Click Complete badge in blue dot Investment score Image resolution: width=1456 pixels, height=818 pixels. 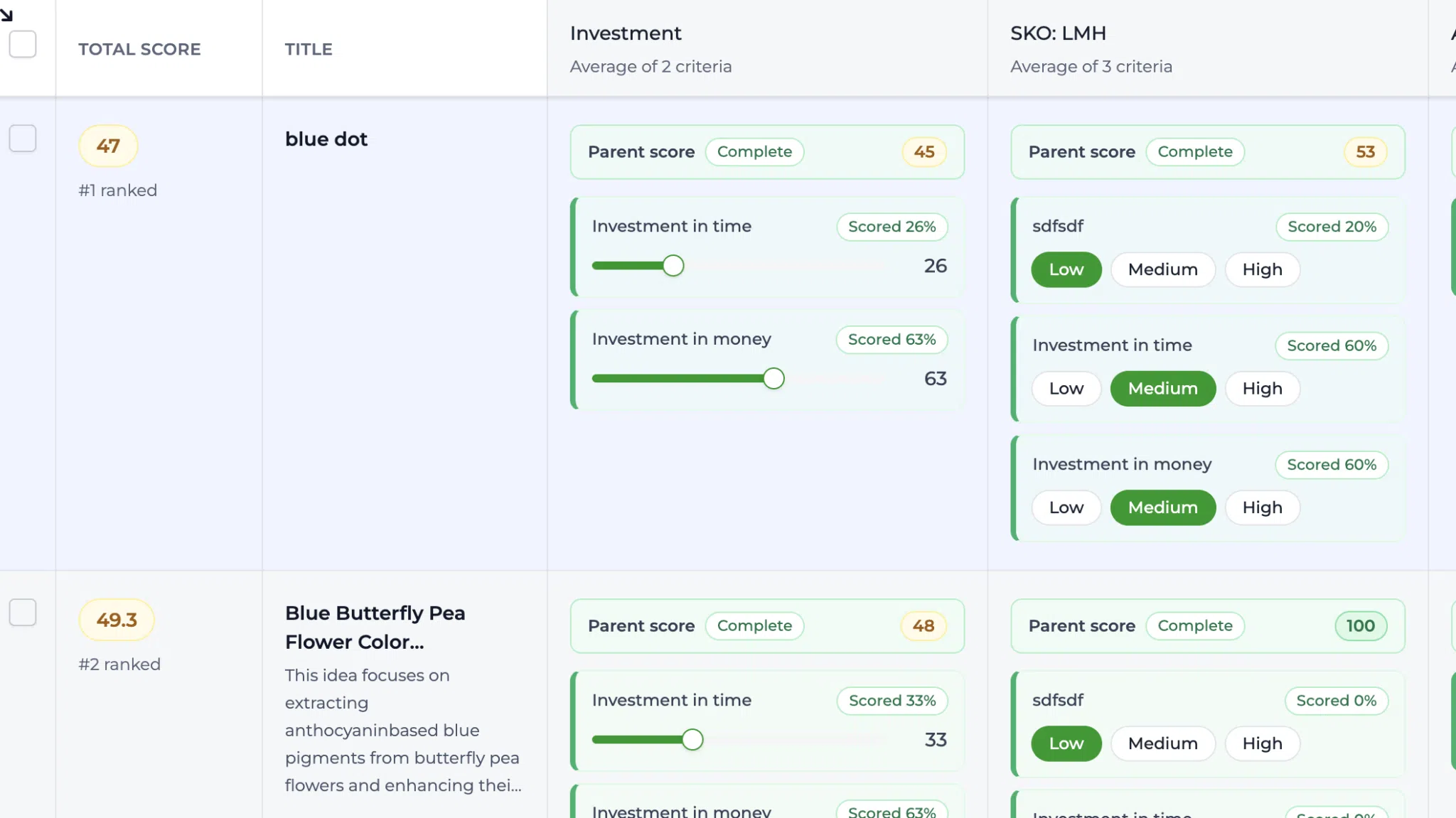click(x=754, y=151)
